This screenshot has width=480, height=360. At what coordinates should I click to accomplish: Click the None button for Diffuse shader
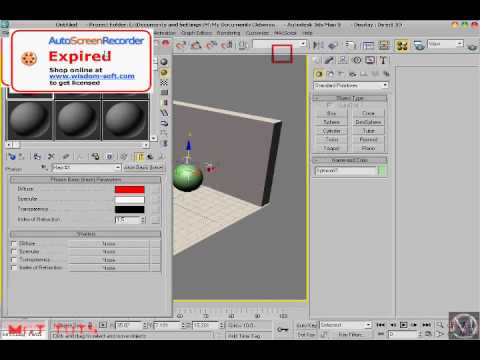coord(109,244)
